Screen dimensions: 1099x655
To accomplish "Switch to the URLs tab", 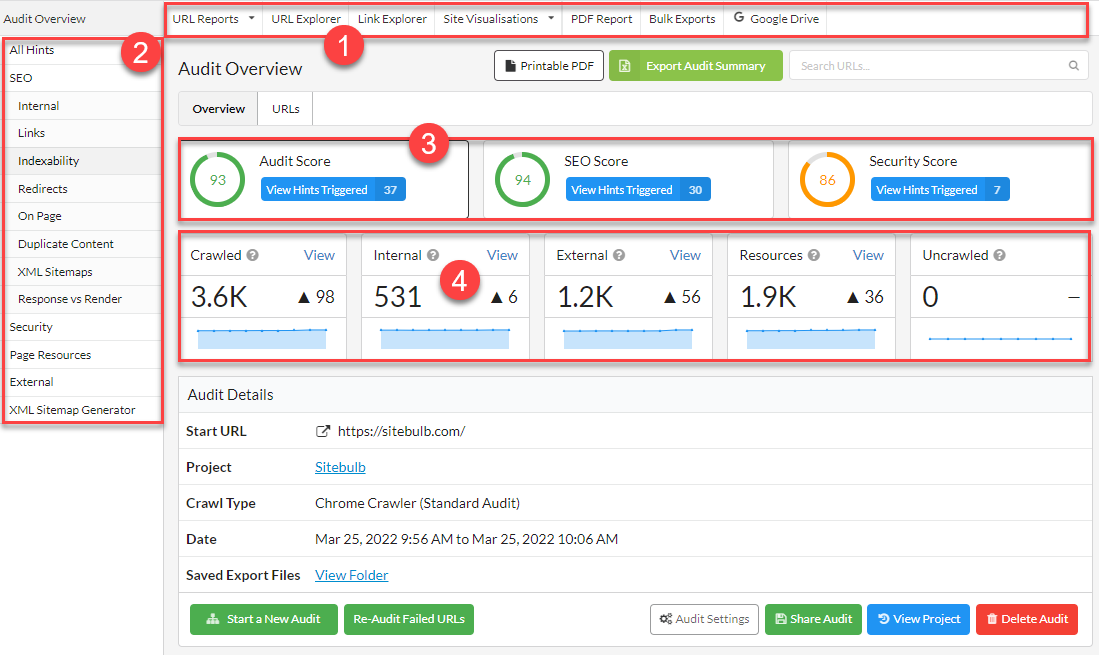I will coord(286,109).
